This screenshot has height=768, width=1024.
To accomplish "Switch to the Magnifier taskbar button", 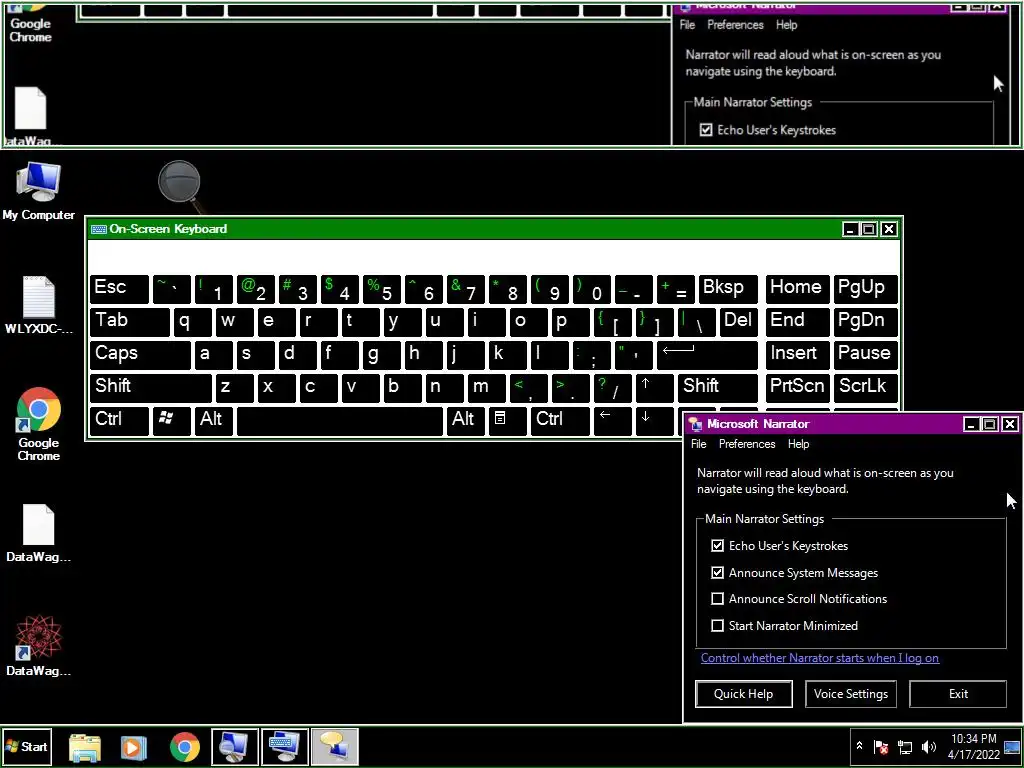I will pos(235,746).
